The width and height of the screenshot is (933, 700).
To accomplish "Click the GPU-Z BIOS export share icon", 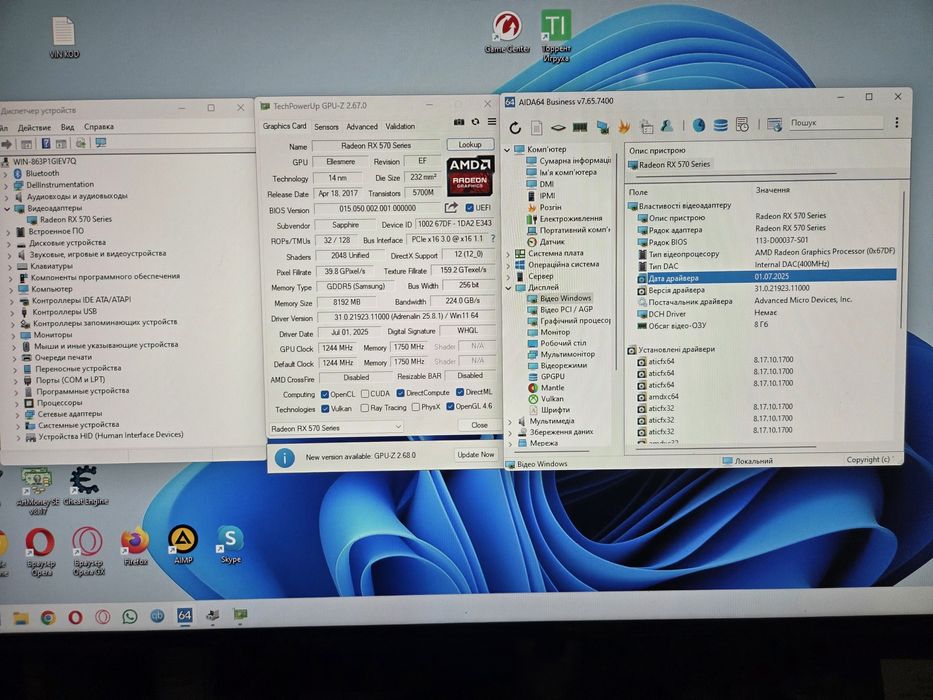I will pyautogui.click(x=451, y=208).
